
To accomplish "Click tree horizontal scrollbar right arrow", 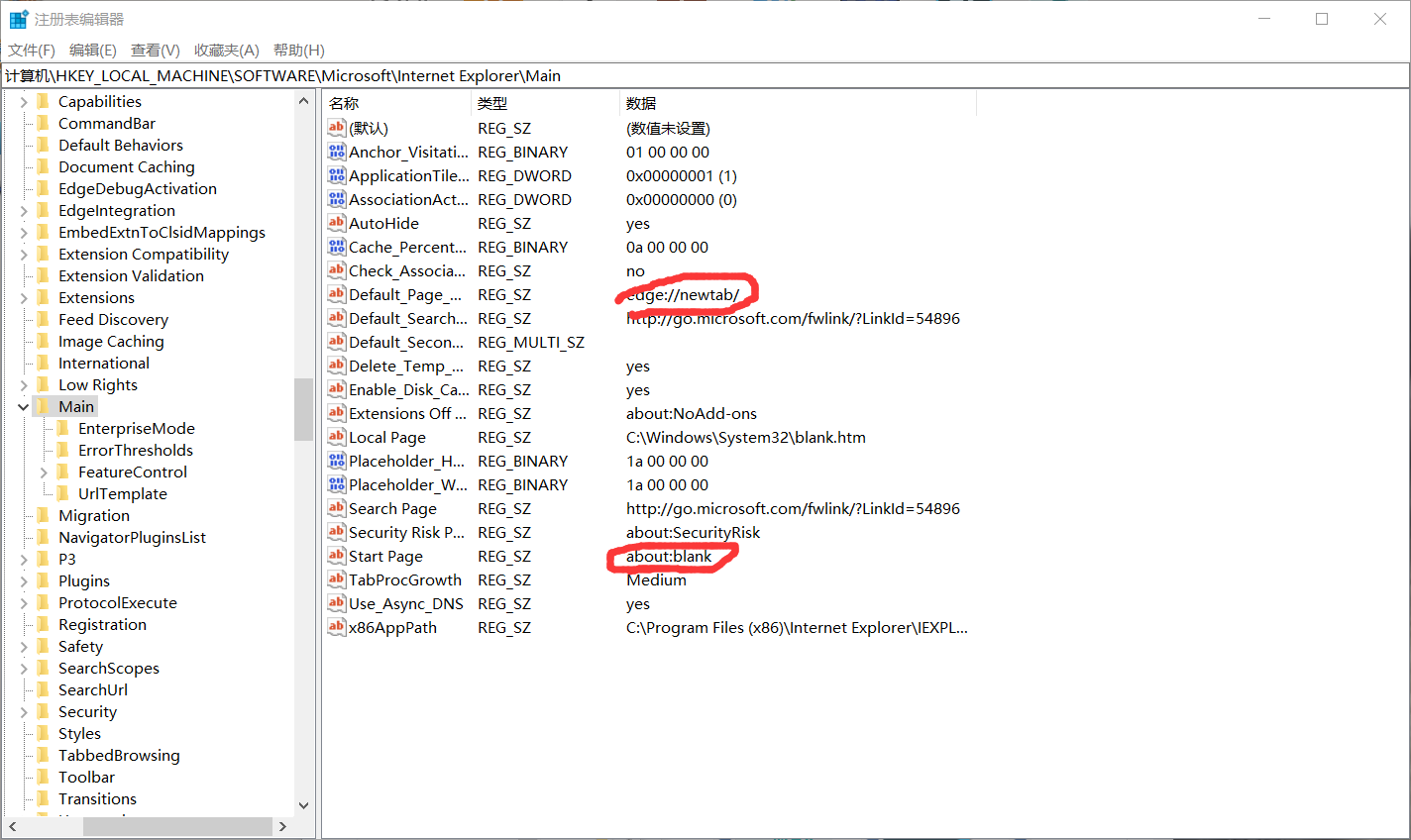I will click(x=282, y=826).
